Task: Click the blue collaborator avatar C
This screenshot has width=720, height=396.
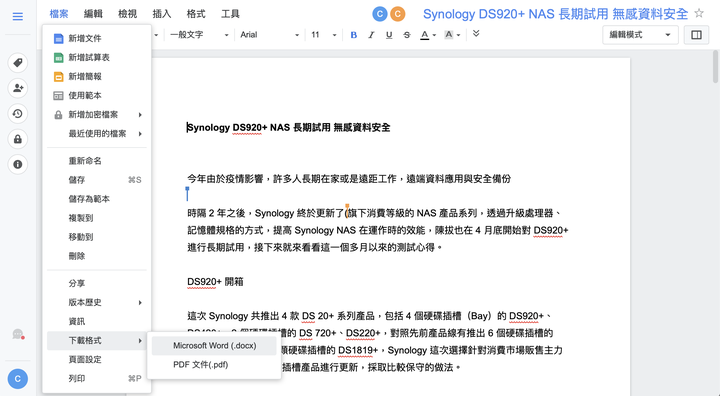Action: pos(380,14)
